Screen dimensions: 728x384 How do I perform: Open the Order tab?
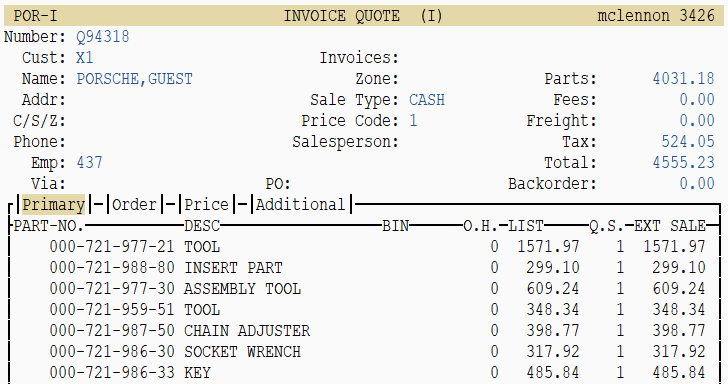(135, 205)
